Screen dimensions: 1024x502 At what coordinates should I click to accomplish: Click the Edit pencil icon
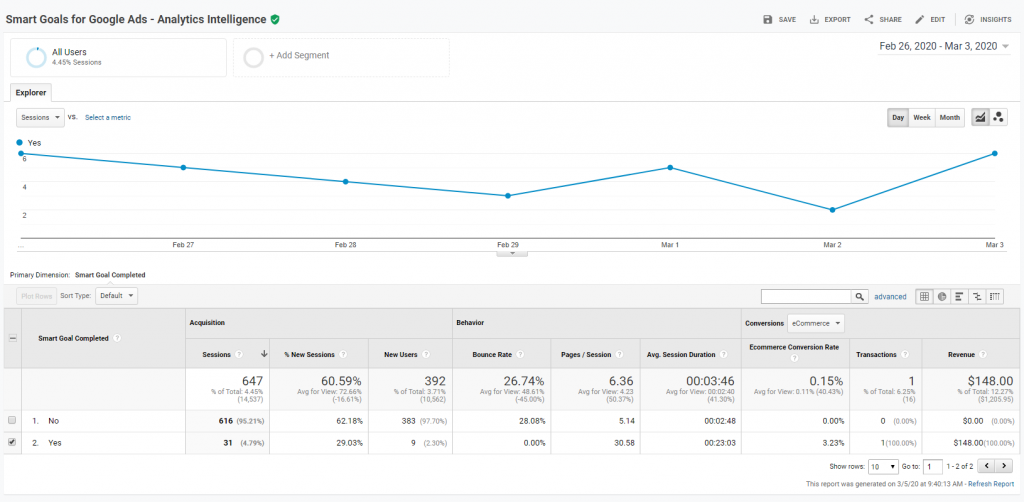[920, 20]
